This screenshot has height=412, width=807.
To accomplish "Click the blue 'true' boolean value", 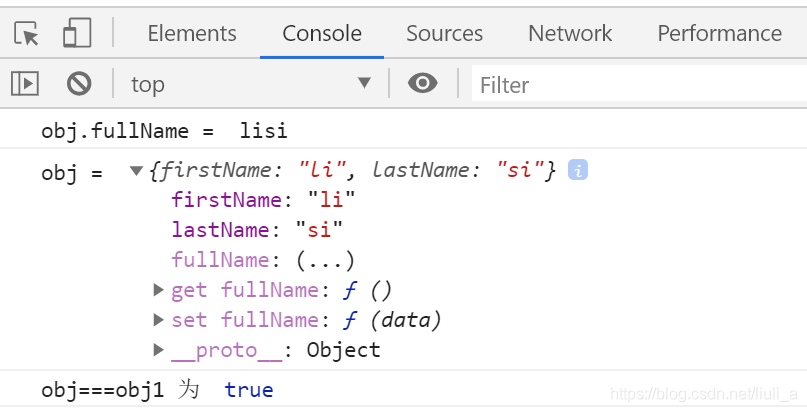I will [x=249, y=390].
